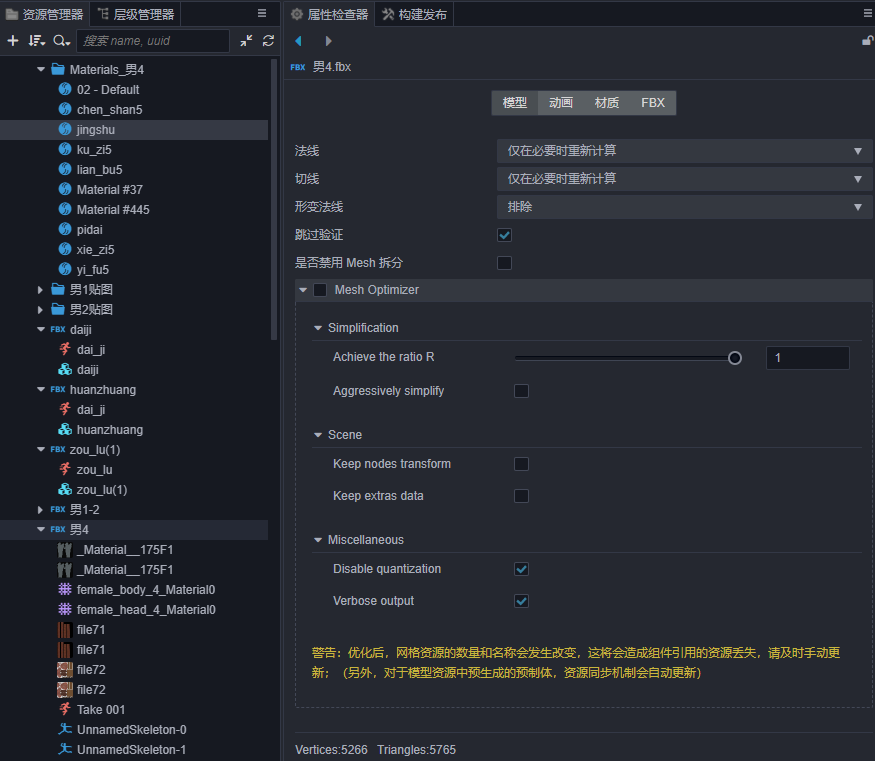Click the prefab icon of zou_lu(1)
This screenshot has height=761, width=875.
65,490
